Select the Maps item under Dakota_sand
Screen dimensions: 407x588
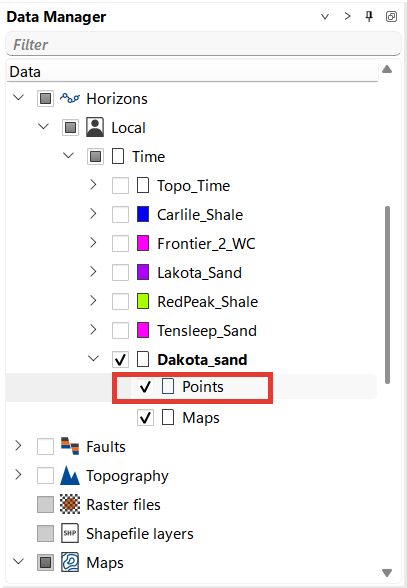tap(201, 417)
